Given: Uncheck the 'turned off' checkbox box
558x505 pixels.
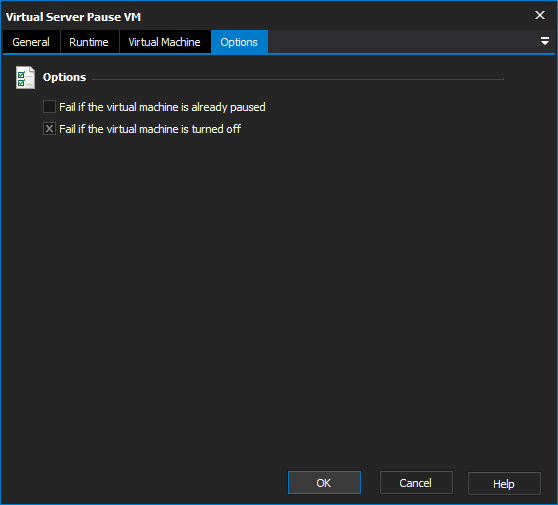Looking at the screenshot, I should tap(49, 129).
